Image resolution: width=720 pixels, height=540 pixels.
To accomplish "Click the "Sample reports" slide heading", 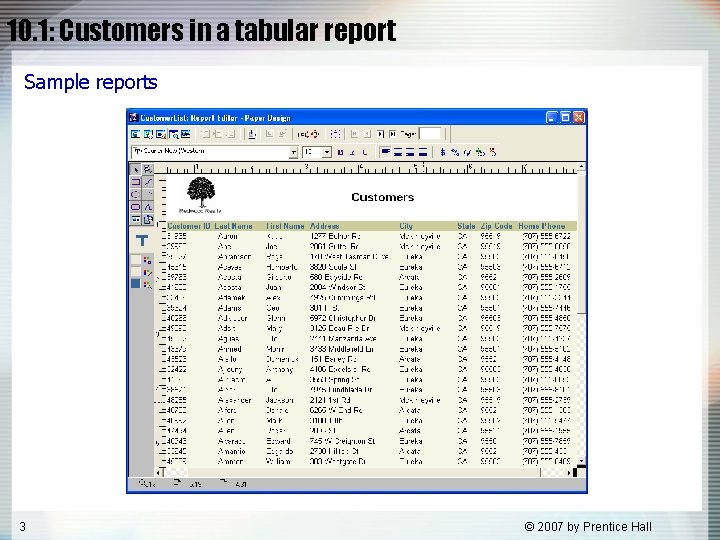I will 90,82.
